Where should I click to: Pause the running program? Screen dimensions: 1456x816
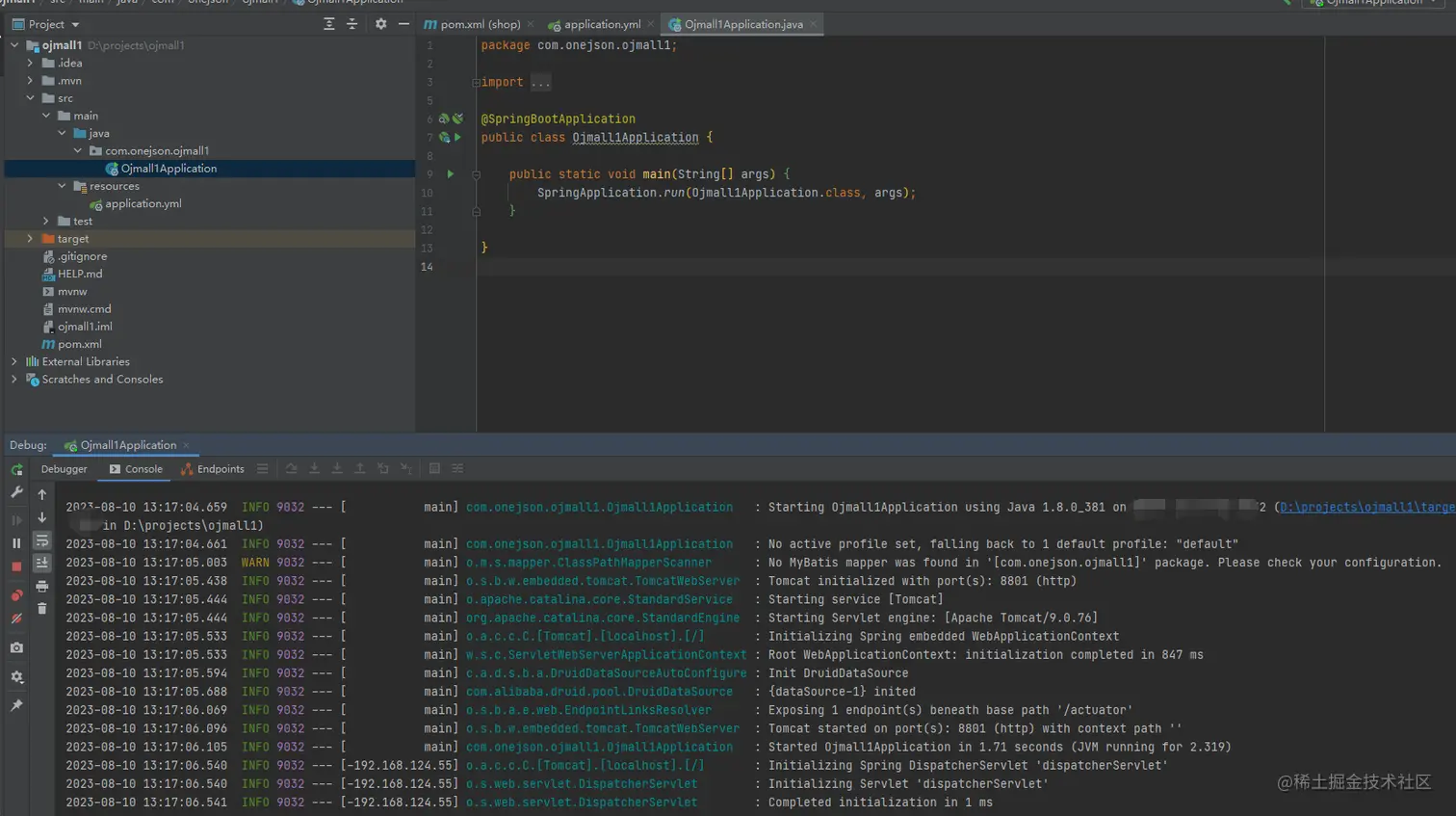[x=16, y=543]
